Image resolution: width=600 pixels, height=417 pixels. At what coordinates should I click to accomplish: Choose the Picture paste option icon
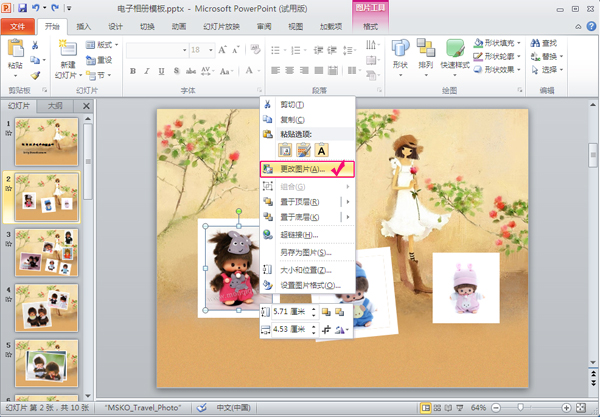285,150
